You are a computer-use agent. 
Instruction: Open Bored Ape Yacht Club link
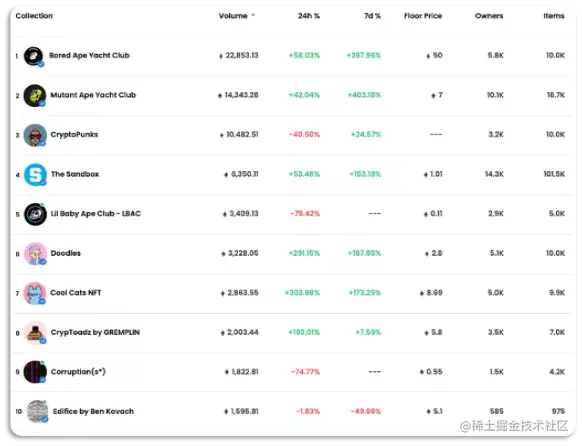89,55
